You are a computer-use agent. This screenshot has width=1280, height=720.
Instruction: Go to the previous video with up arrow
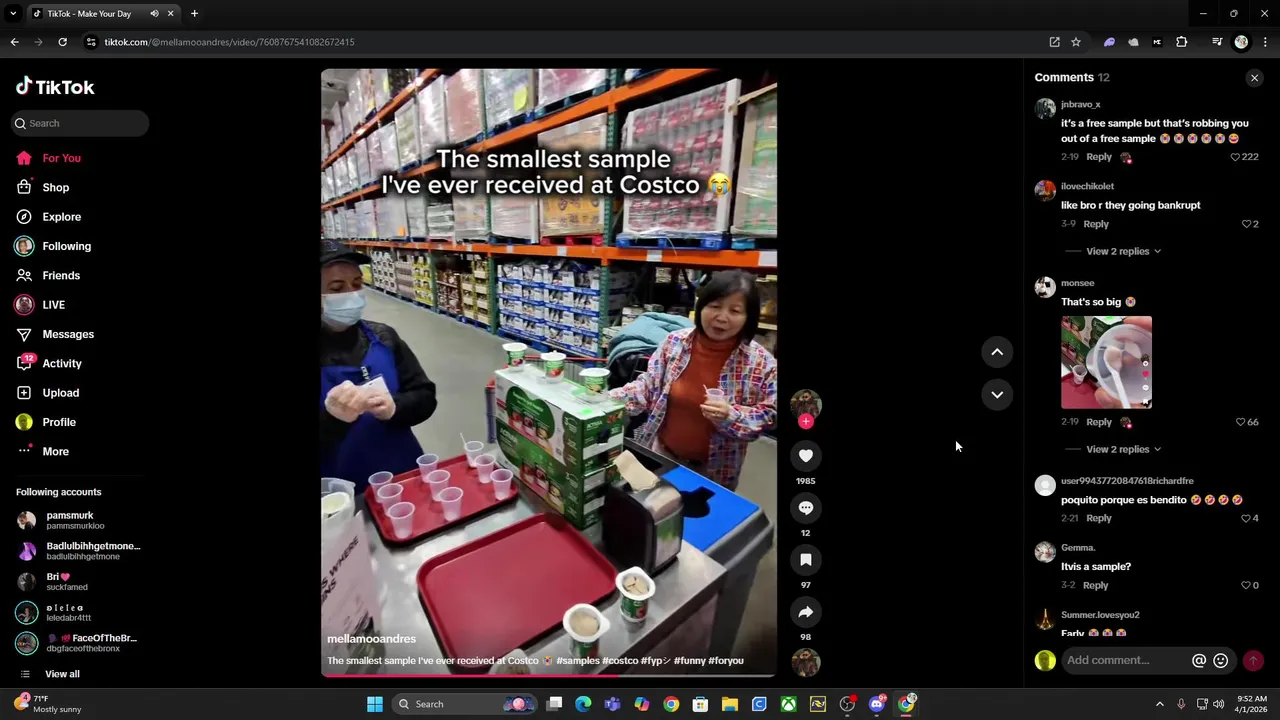click(x=997, y=352)
